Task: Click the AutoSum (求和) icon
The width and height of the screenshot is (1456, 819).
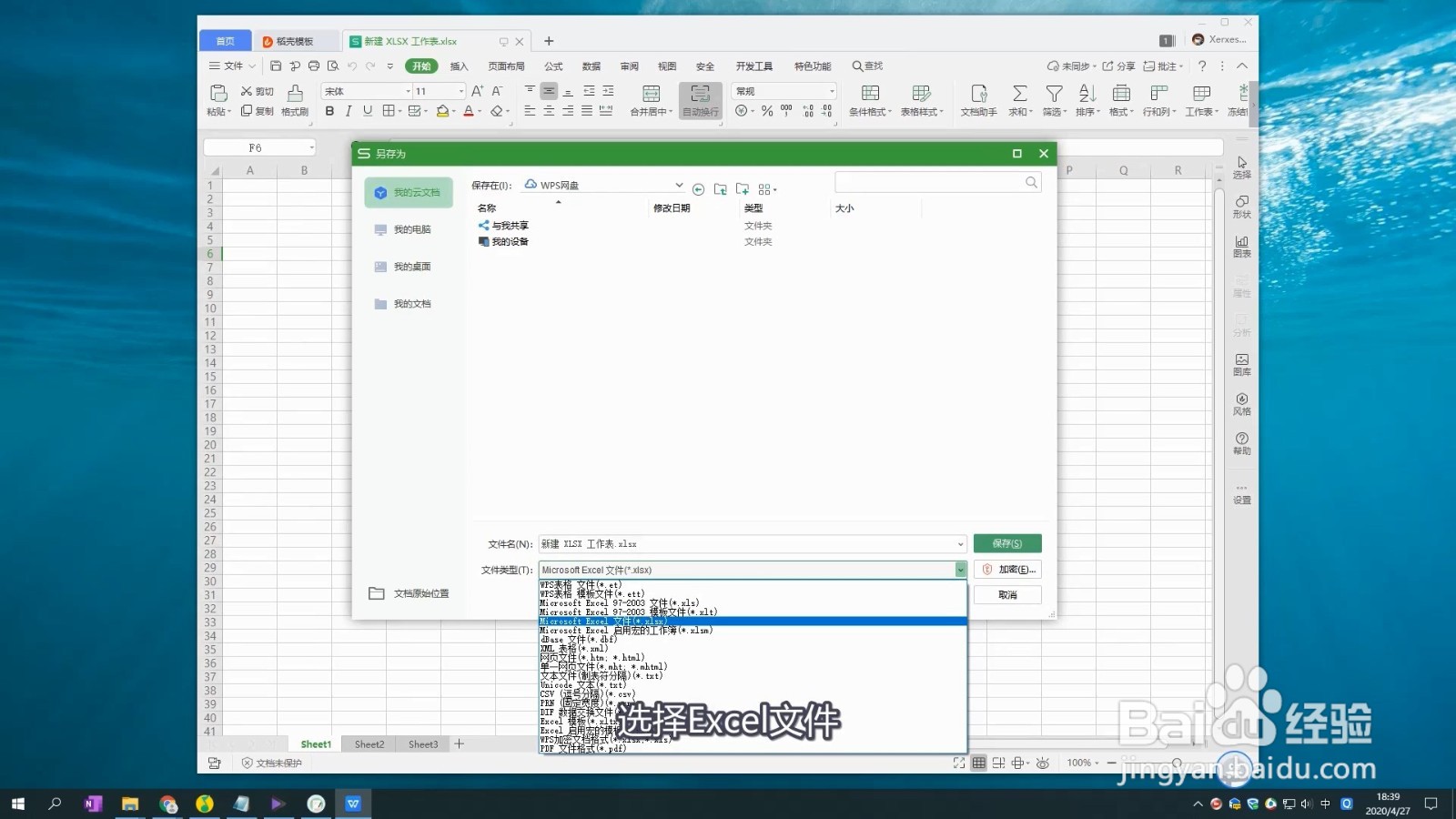Action: point(1020,94)
